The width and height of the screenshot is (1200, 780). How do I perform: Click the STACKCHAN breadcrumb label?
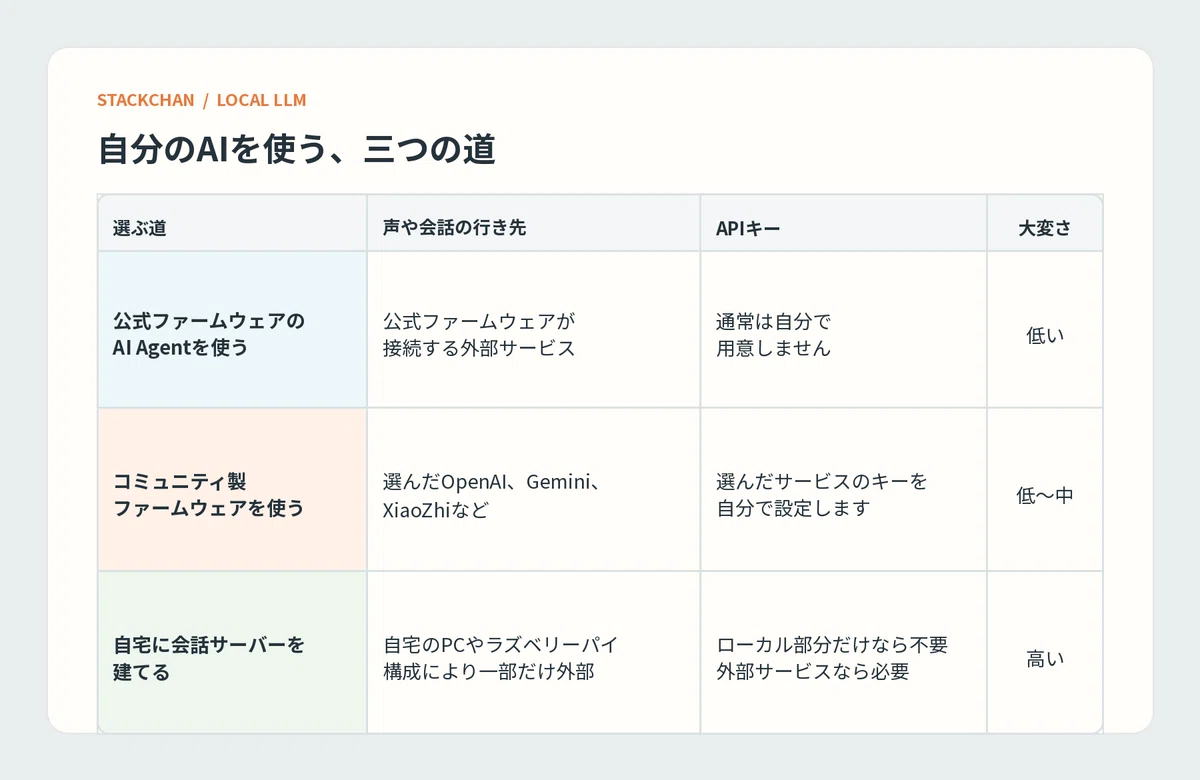coord(146,100)
